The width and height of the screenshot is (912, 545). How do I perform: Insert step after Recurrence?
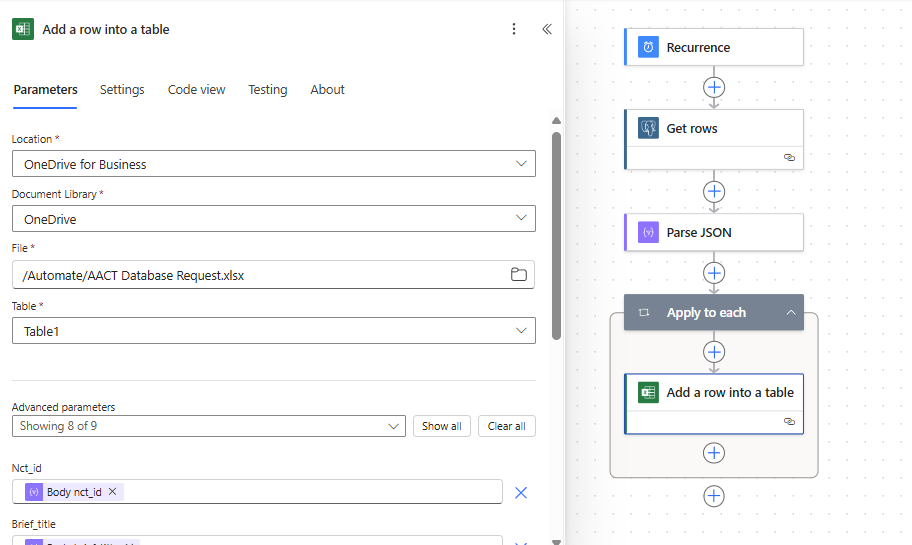tap(714, 87)
